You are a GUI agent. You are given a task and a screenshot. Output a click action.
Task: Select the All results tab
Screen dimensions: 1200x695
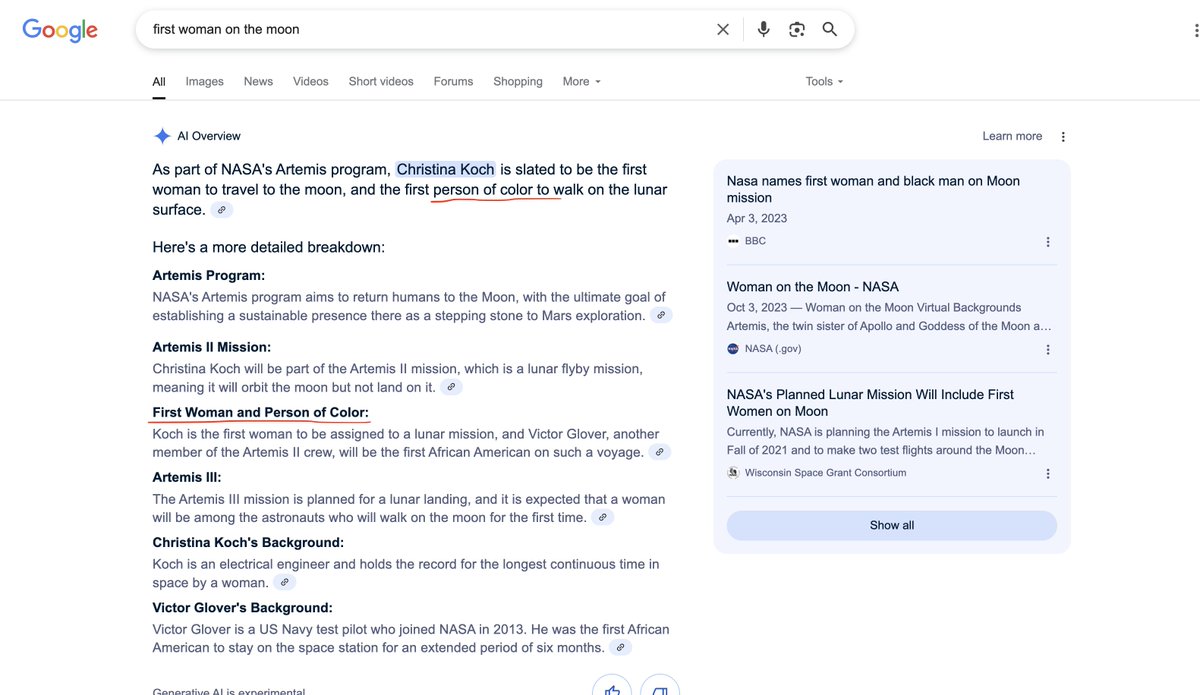point(159,82)
